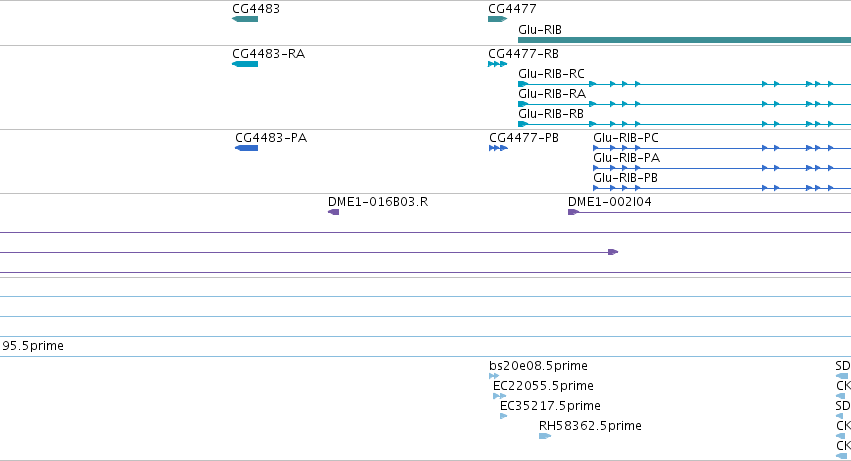Select the CG4483-RA transcript glyph
Screen dimensions: 851x461
pos(245,64)
